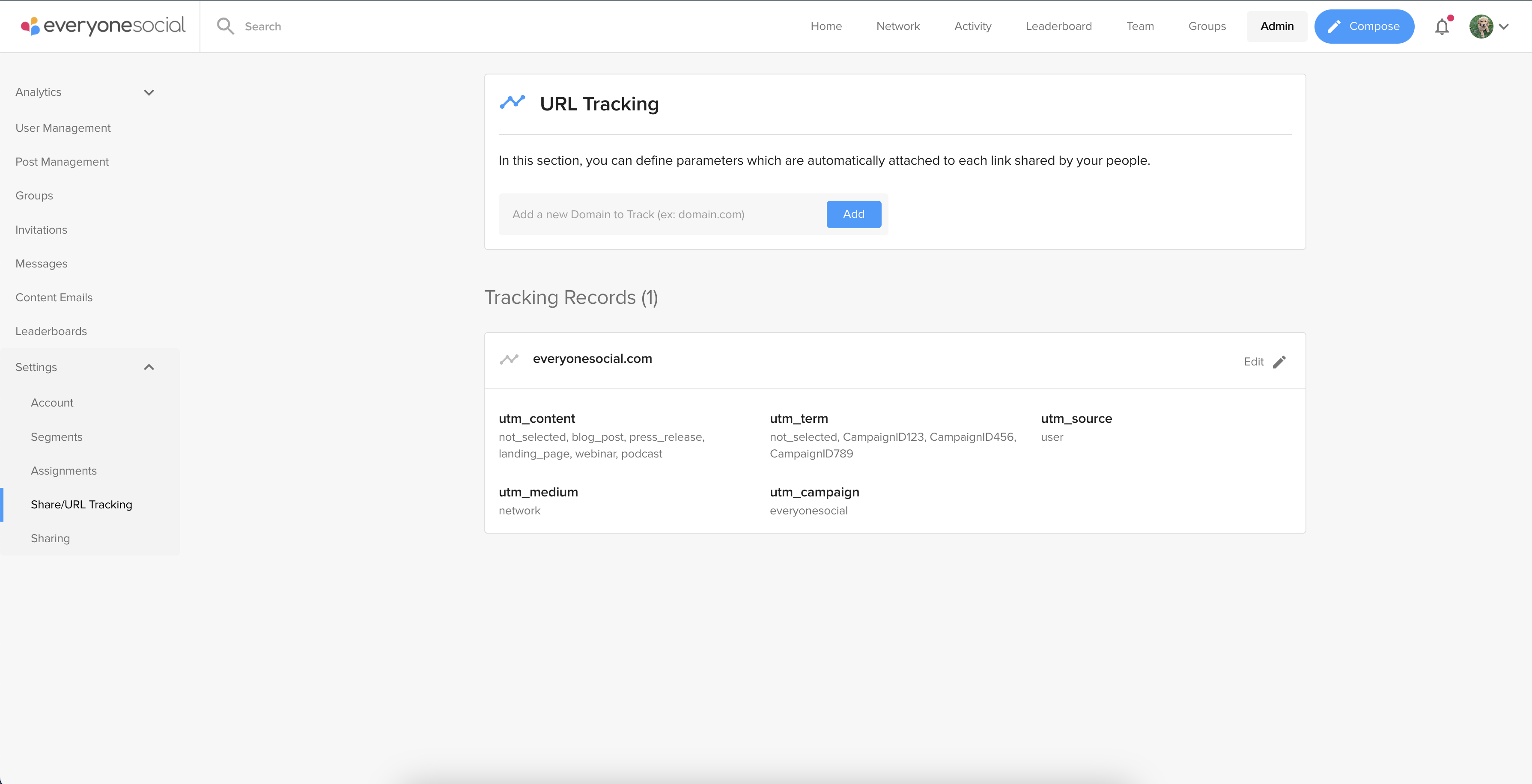Click the blue URL Tracking chart icon

pyautogui.click(x=512, y=102)
